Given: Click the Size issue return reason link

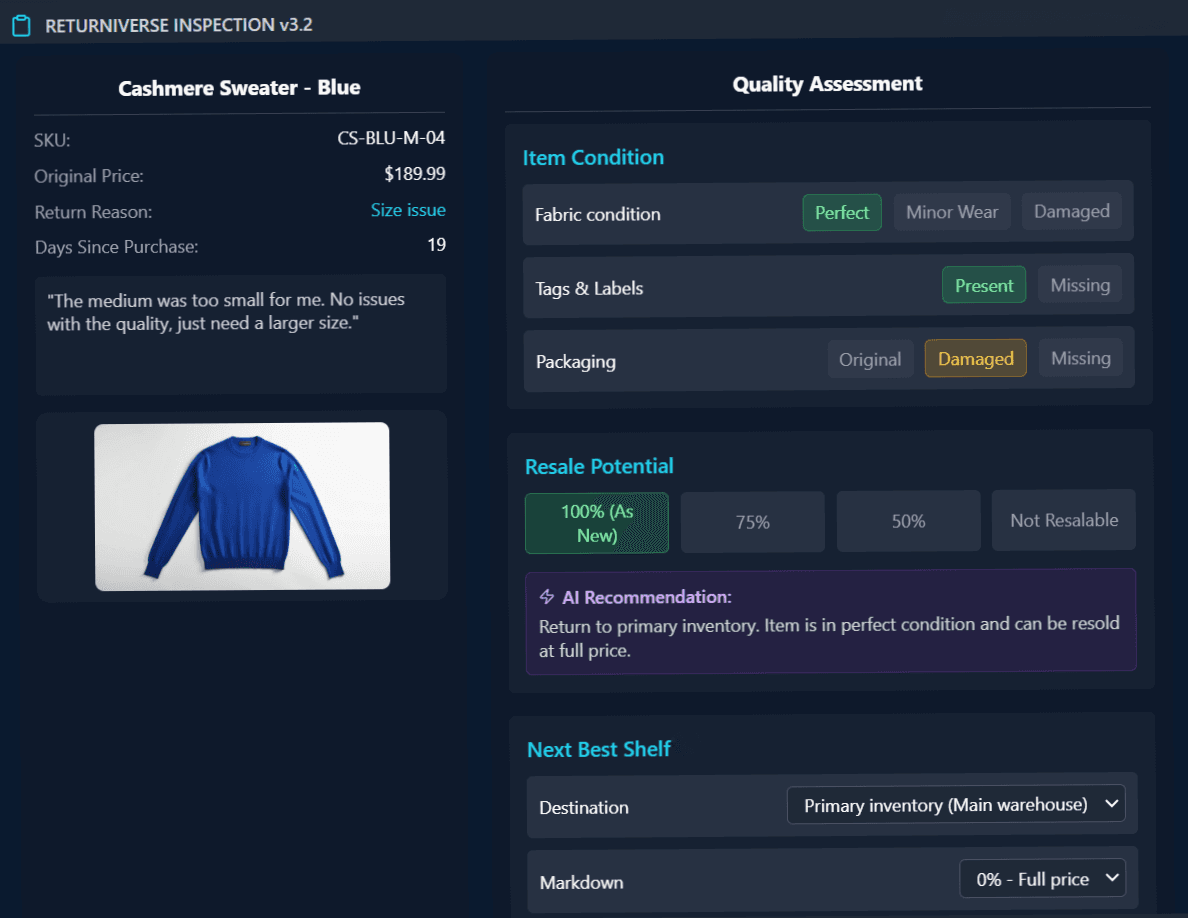Looking at the screenshot, I should point(408,210).
